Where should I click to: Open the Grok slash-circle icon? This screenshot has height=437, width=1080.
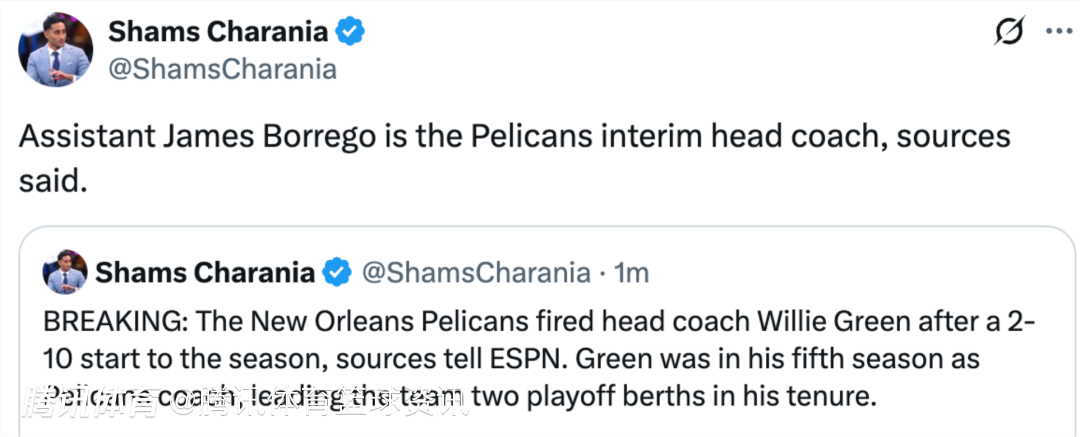tap(1009, 32)
